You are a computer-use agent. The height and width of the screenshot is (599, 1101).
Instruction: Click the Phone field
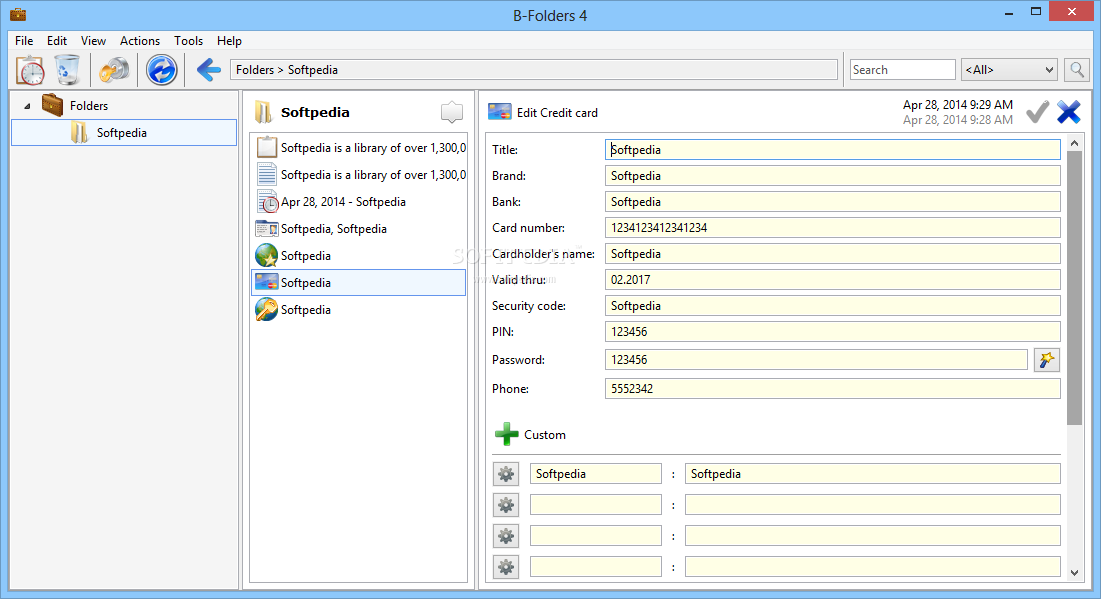tap(832, 388)
